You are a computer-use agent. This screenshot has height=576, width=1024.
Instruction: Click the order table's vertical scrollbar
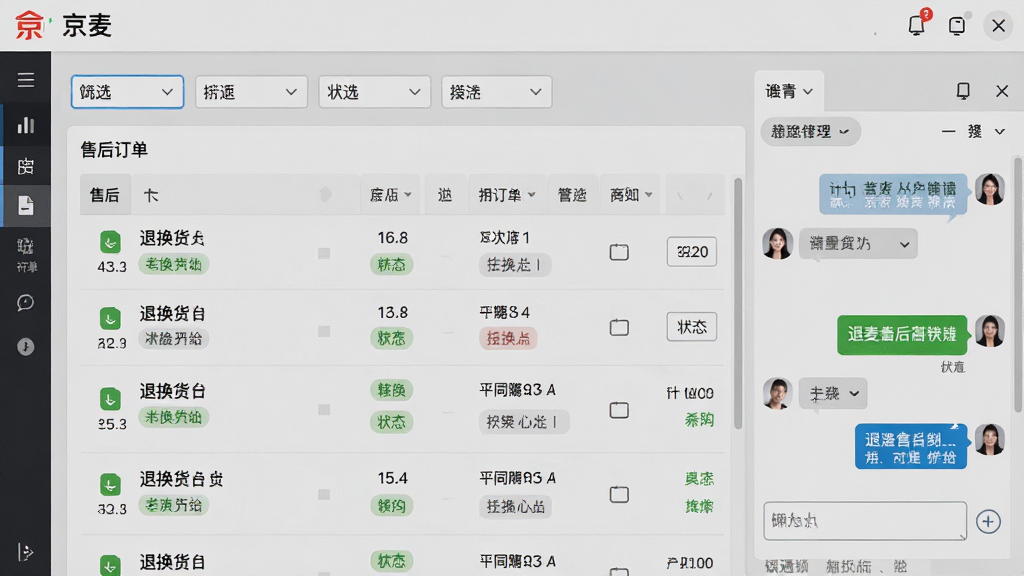click(738, 304)
